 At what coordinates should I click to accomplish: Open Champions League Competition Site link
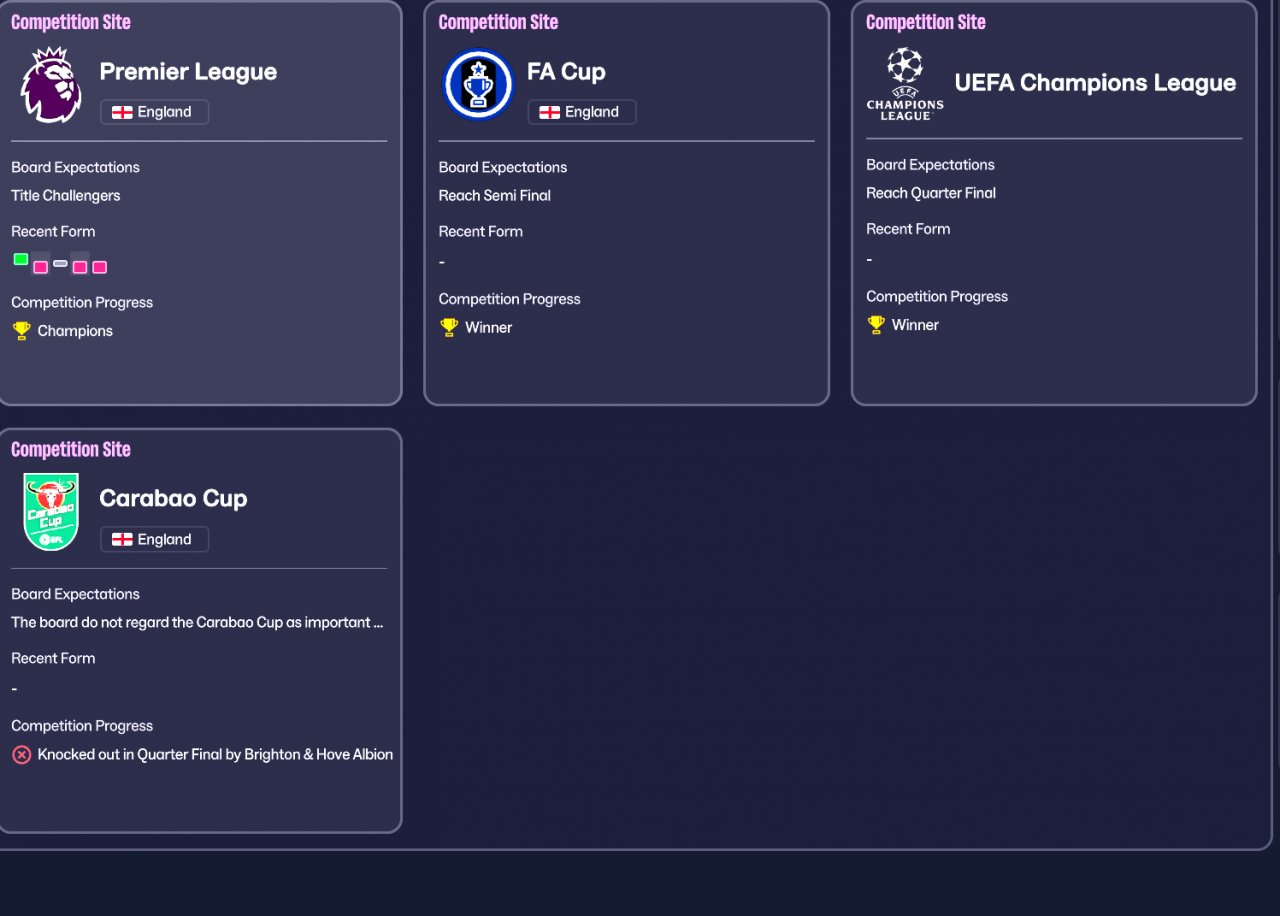click(925, 22)
